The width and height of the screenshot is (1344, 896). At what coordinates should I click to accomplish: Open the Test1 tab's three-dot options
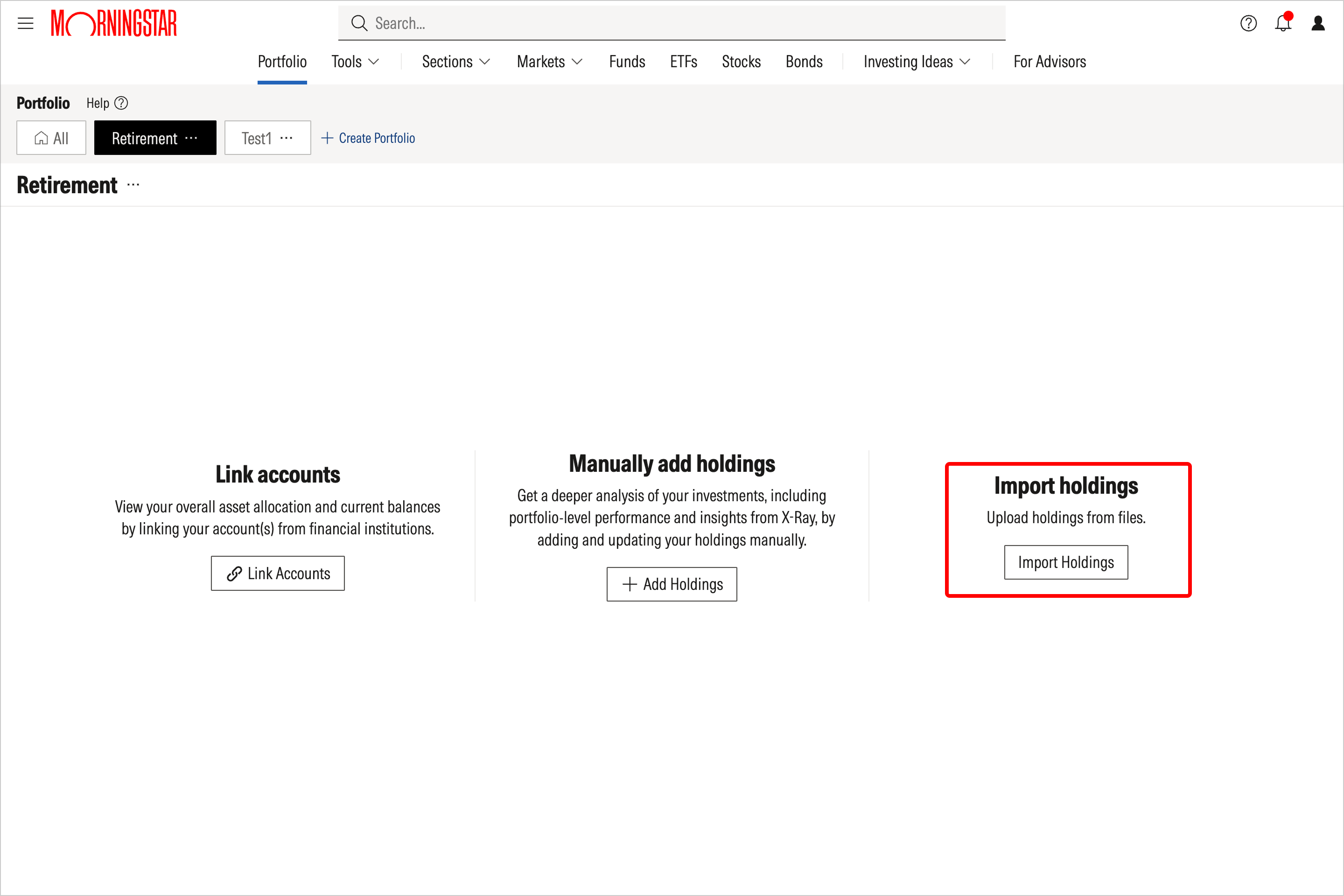pos(286,138)
